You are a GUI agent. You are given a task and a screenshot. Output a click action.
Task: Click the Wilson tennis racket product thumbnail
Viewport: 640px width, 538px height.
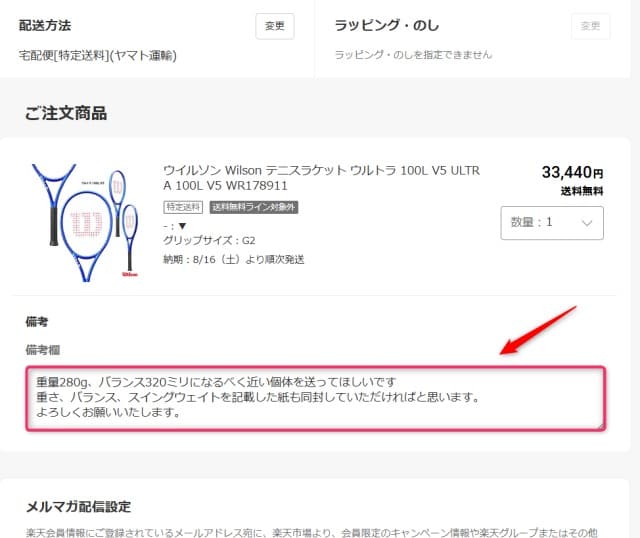coord(85,222)
